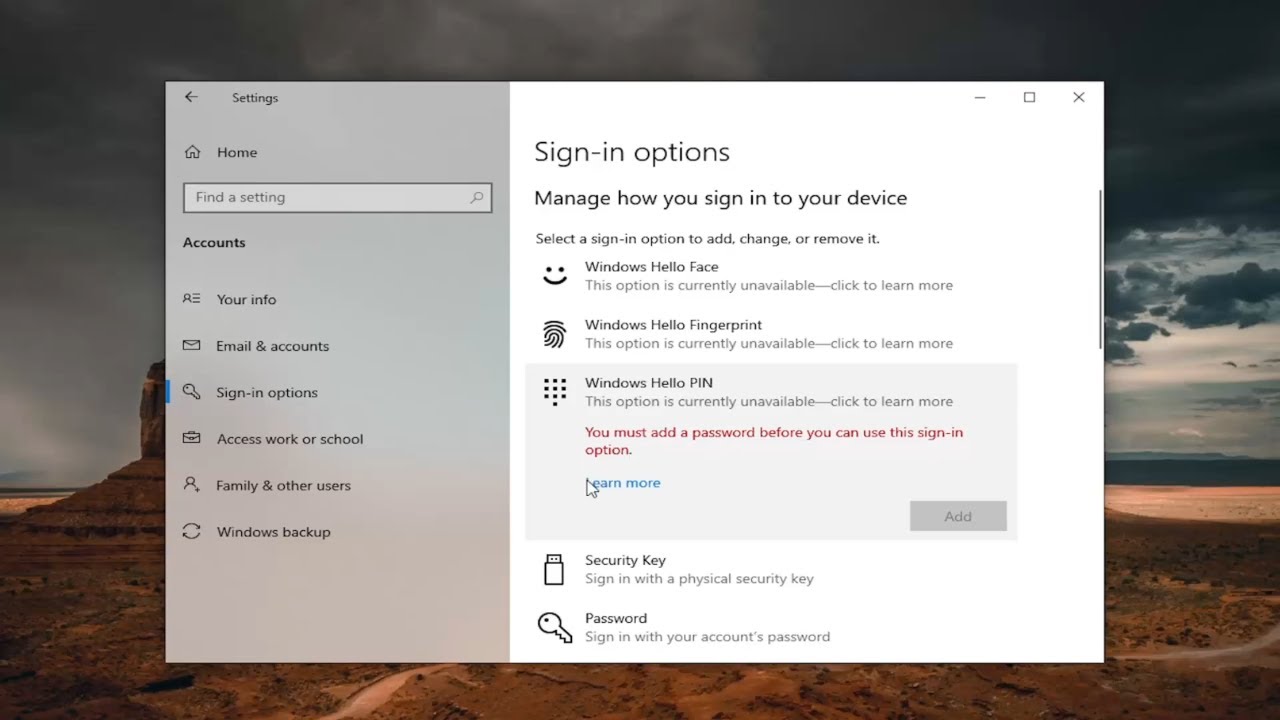Click the red password required warning text

[x=774, y=441]
